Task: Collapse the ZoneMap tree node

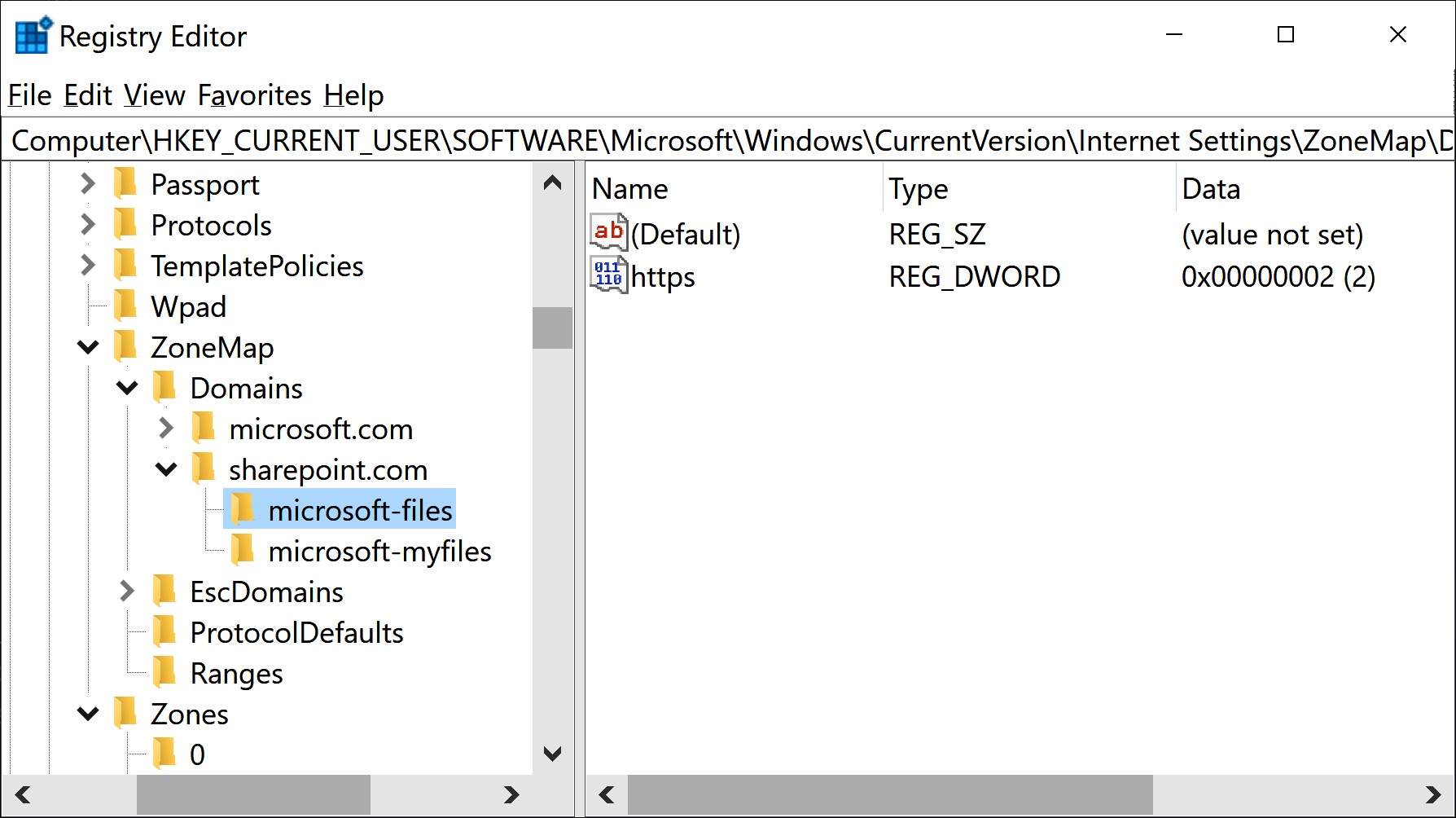Action: pos(88,347)
